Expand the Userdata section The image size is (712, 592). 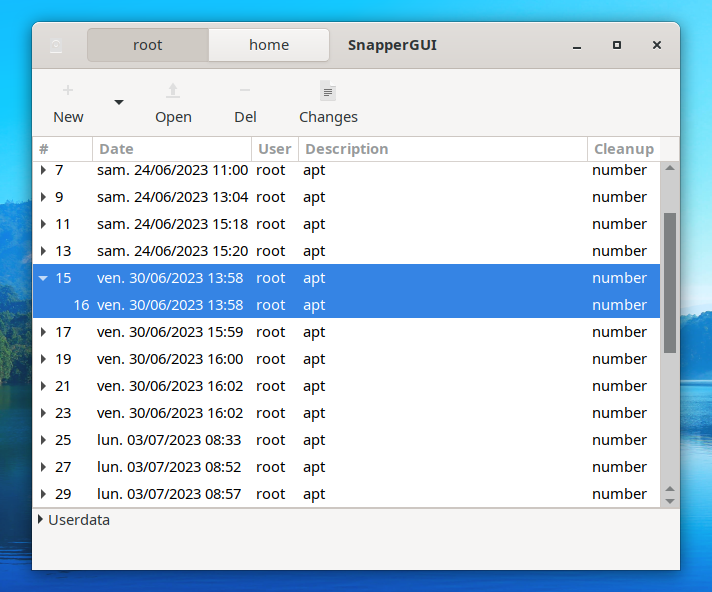(x=40, y=520)
